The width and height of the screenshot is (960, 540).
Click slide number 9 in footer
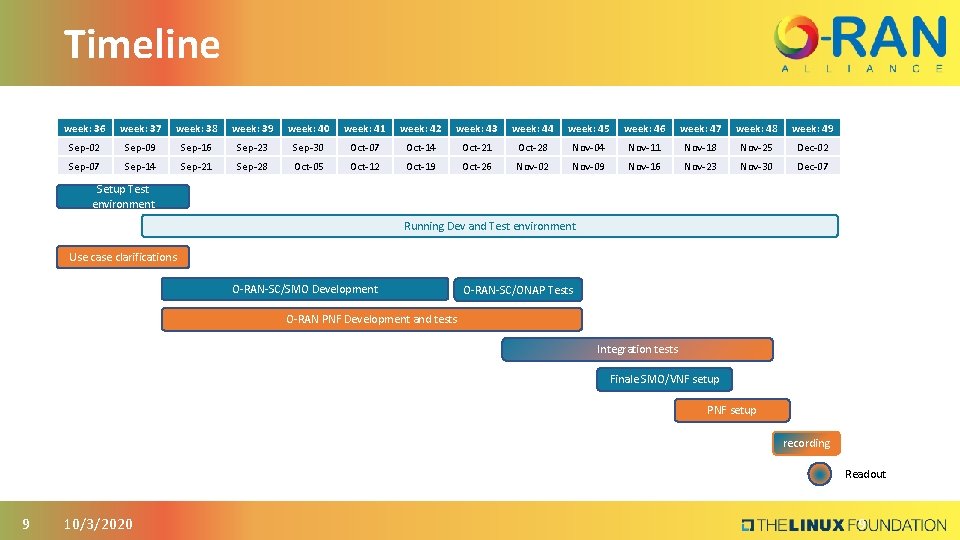point(26,524)
